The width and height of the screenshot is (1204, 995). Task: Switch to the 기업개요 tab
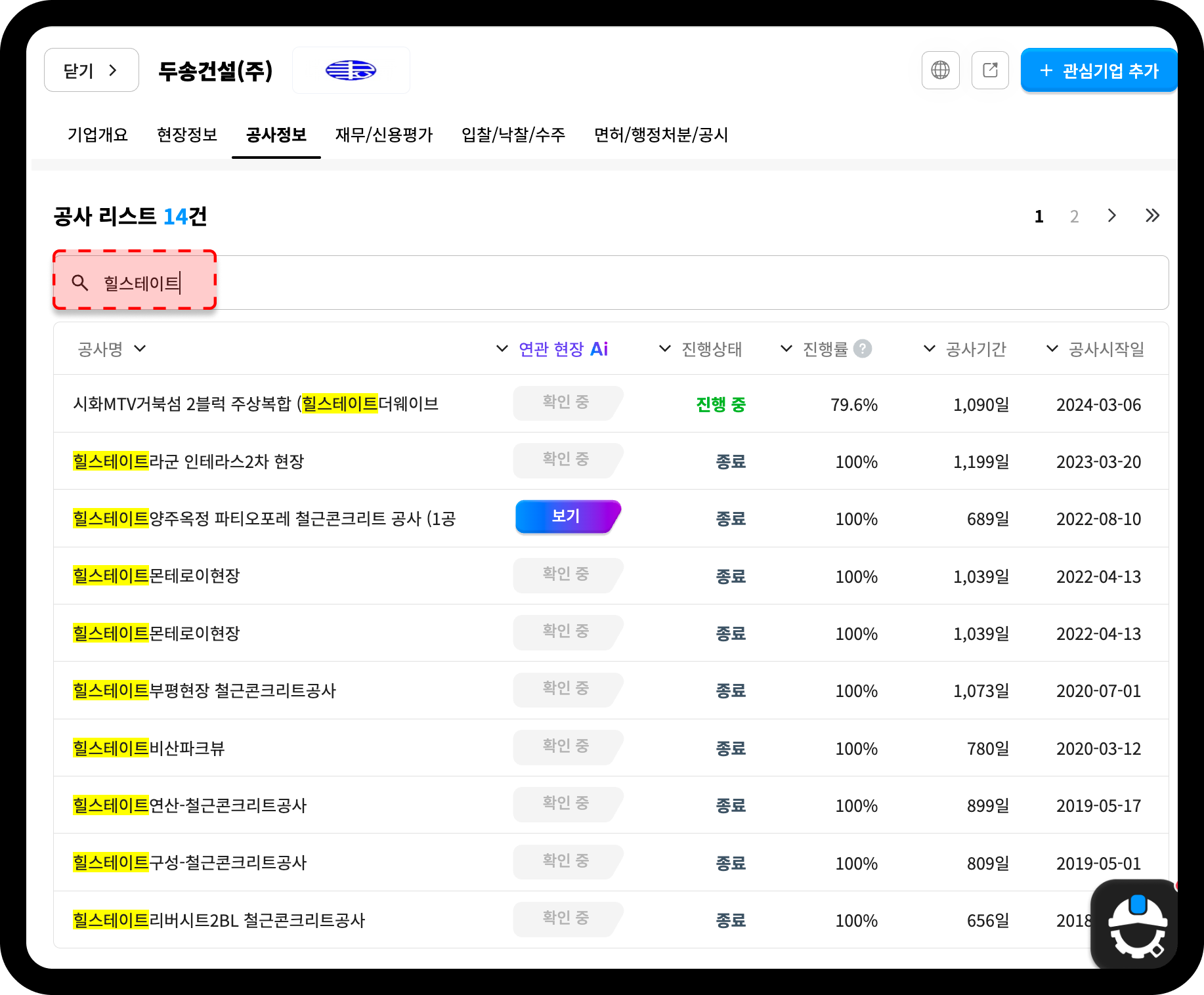(98, 135)
